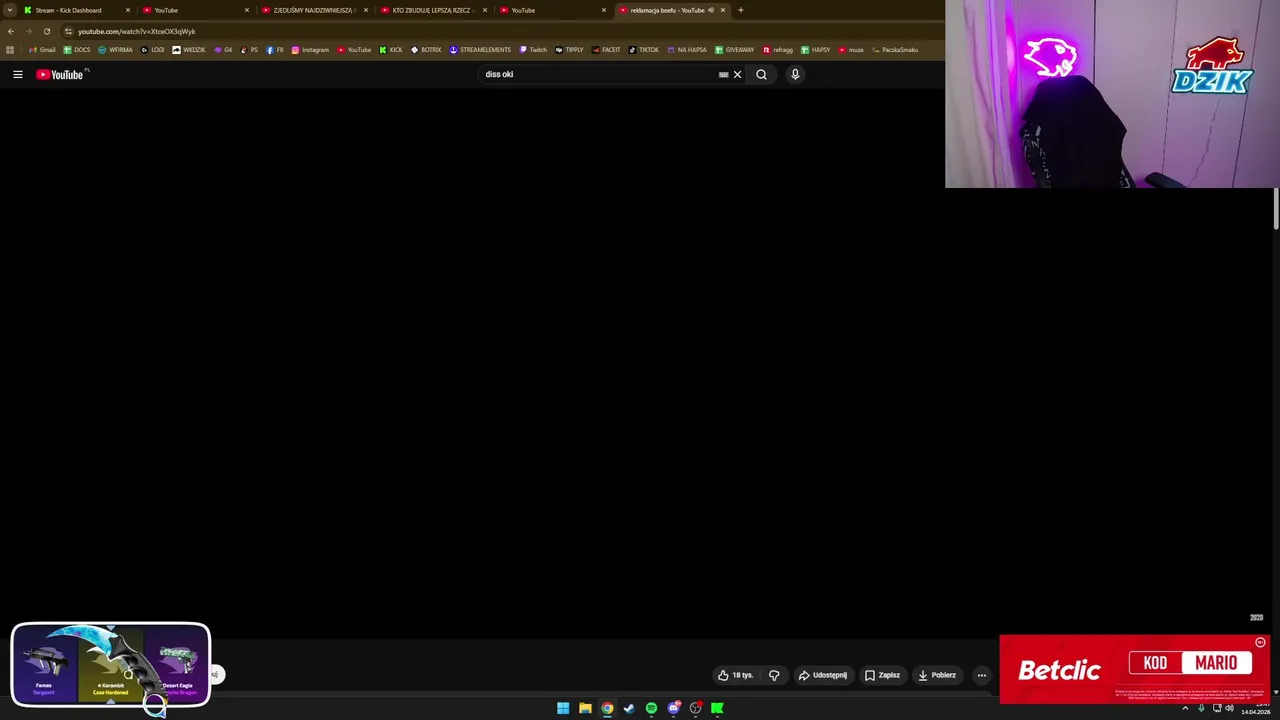Open the browser apps grid icon
Image resolution: width=1280 pixels, height=720 pixels.
point(10,50)
